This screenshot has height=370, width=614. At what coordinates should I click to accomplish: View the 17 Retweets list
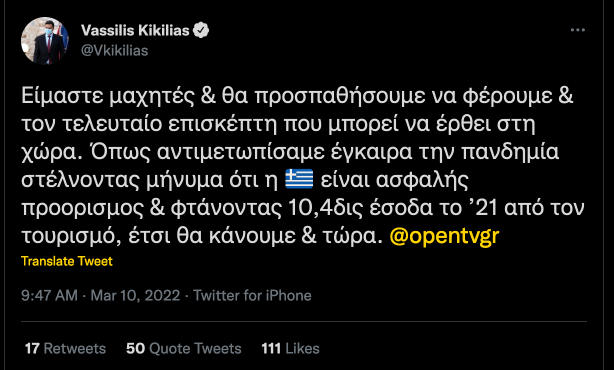pos(65,348)
